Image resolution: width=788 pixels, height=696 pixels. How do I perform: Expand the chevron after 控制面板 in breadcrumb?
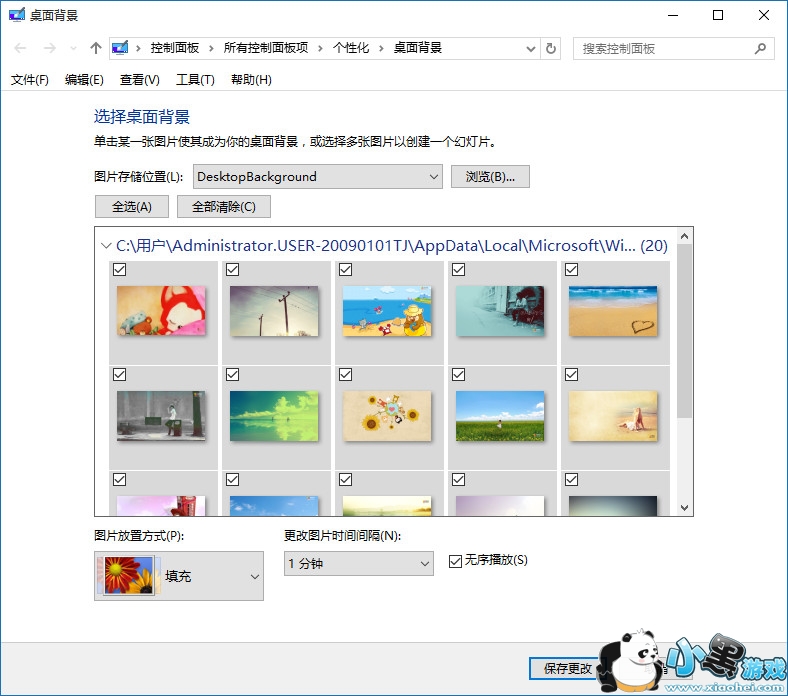coord(211,49)
